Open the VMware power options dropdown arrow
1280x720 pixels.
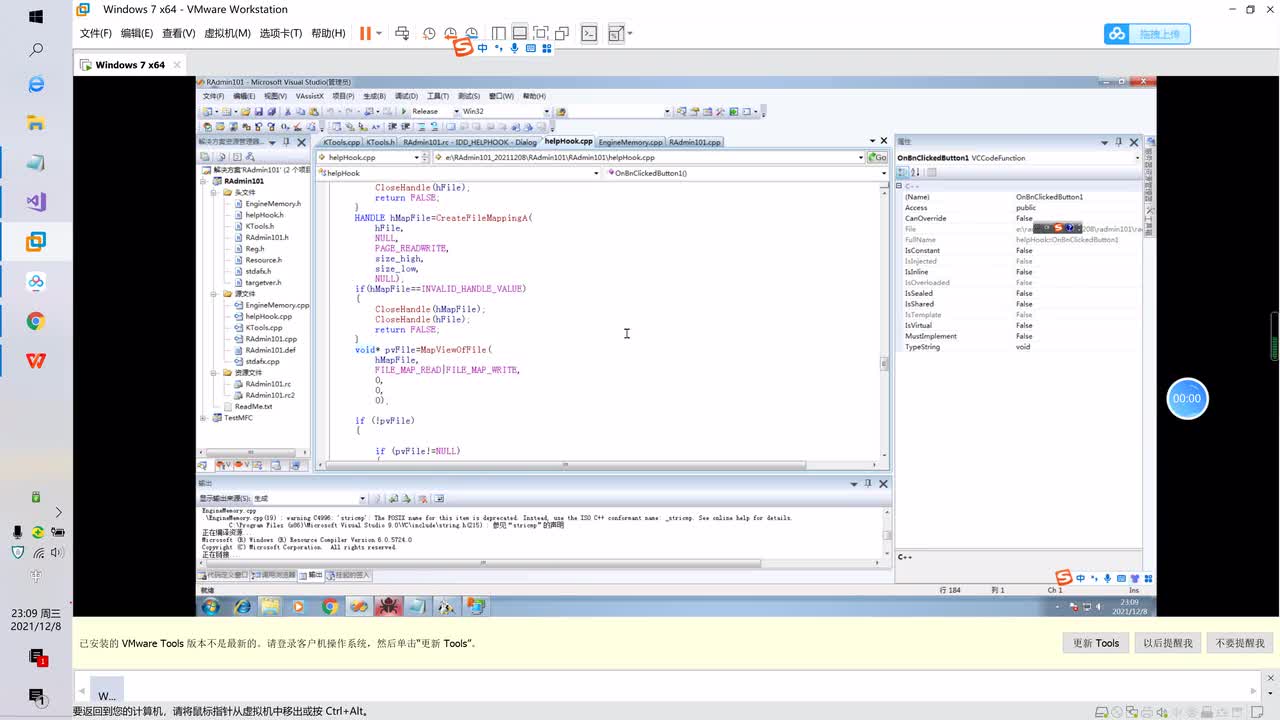(x=379, y=33)
